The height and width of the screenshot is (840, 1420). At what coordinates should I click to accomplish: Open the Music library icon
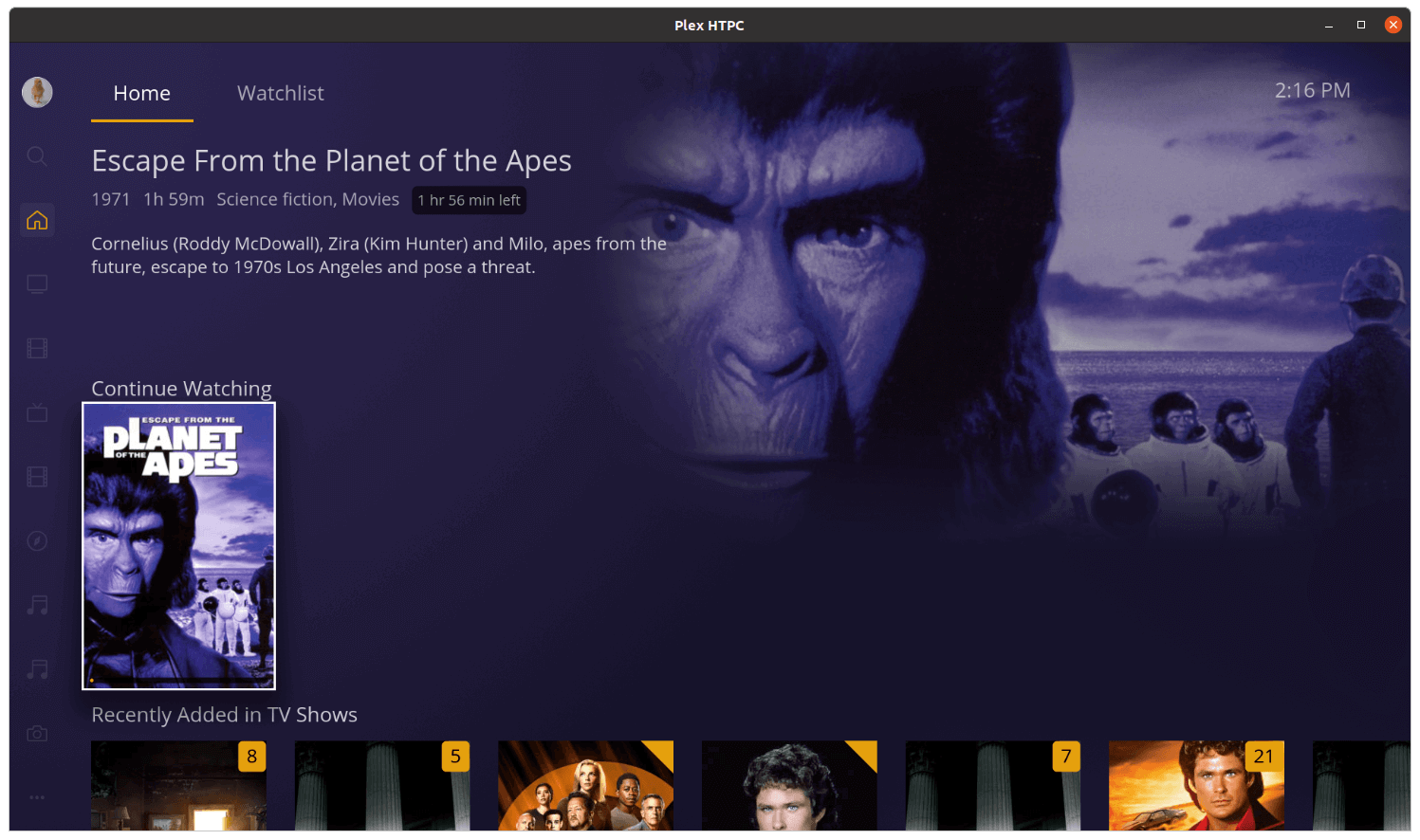pyautogui.click(x=37, y=604)
